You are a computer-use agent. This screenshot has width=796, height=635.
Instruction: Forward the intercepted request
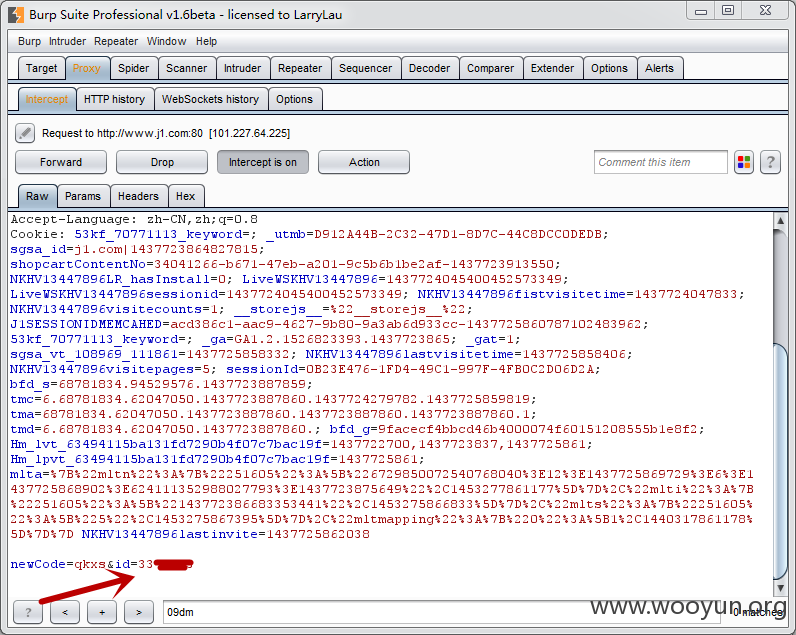point(61,162)
